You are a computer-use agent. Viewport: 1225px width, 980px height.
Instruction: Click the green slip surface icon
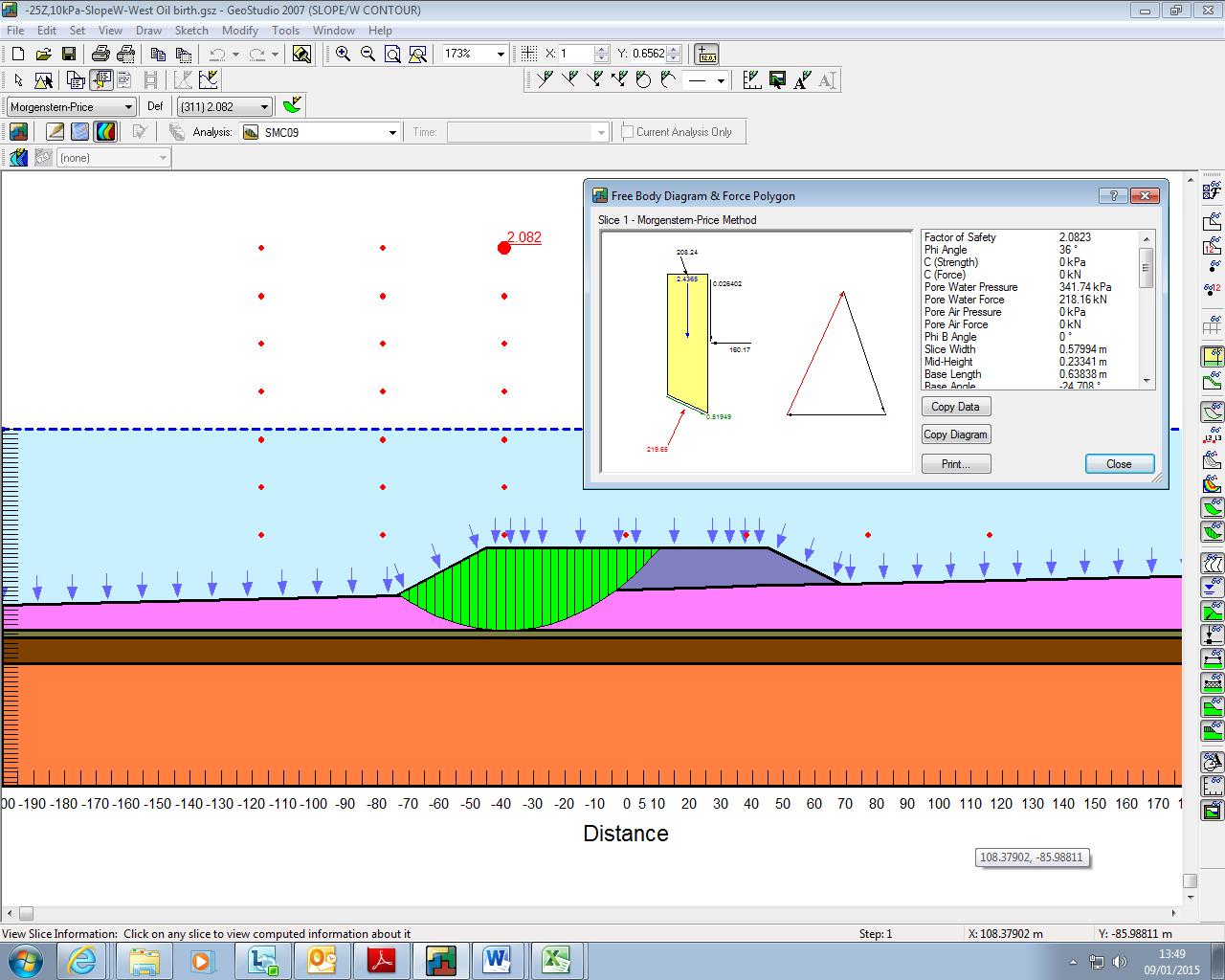[x=293, y=105]
